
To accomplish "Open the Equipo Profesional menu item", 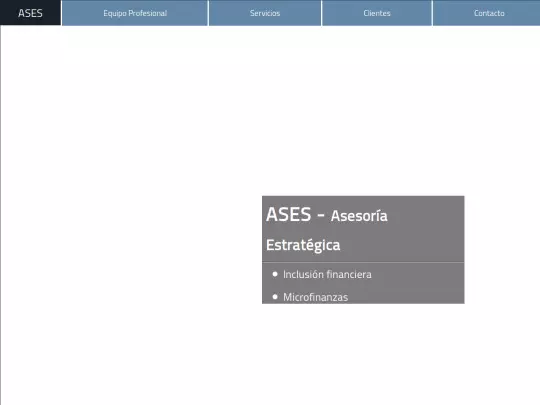I will coord(135,13).
